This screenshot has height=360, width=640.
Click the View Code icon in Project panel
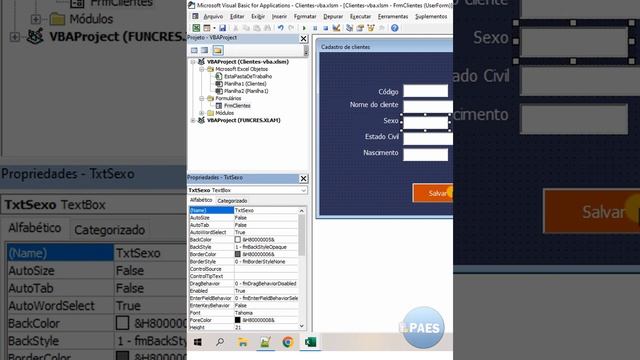194,50
